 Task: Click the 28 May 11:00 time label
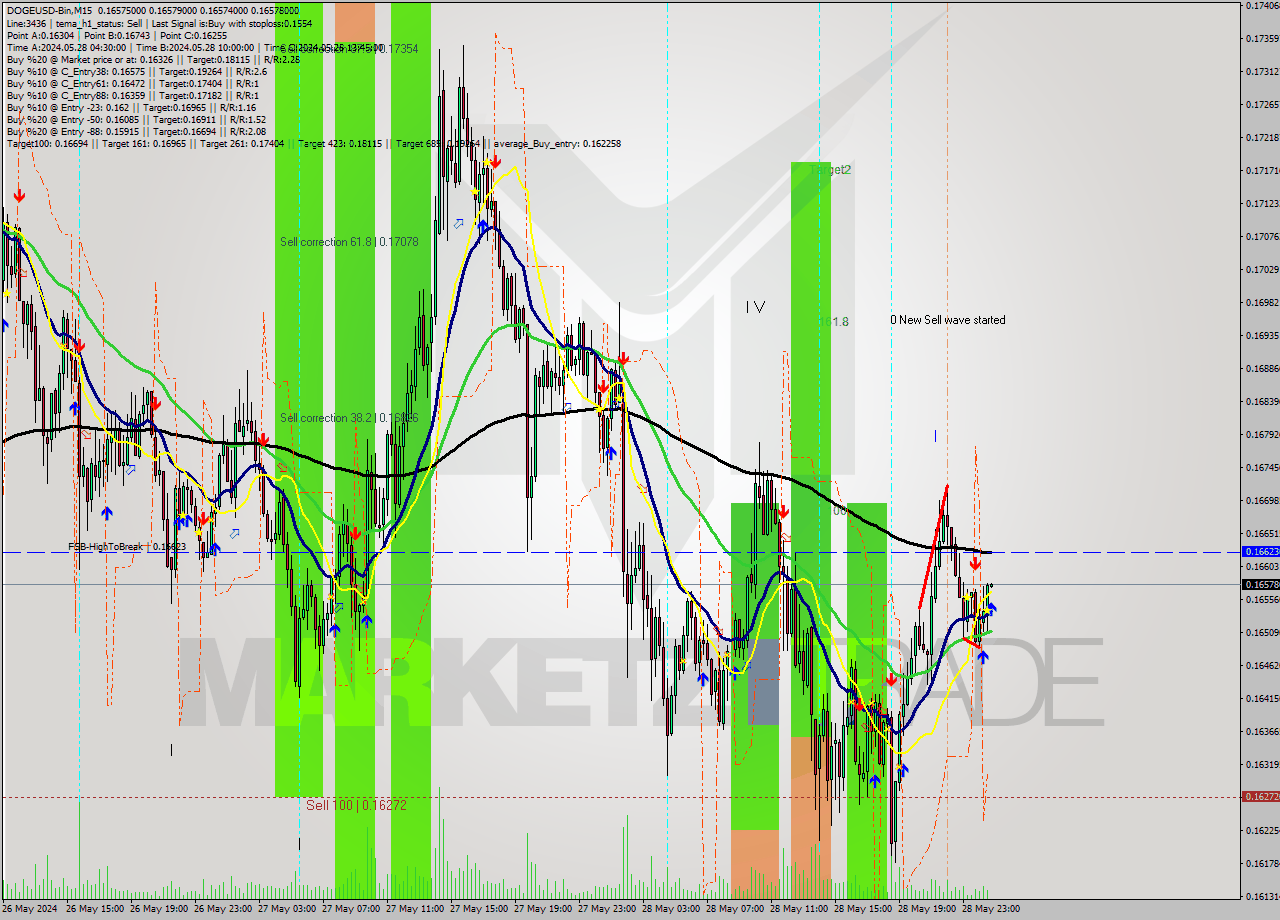800,909
